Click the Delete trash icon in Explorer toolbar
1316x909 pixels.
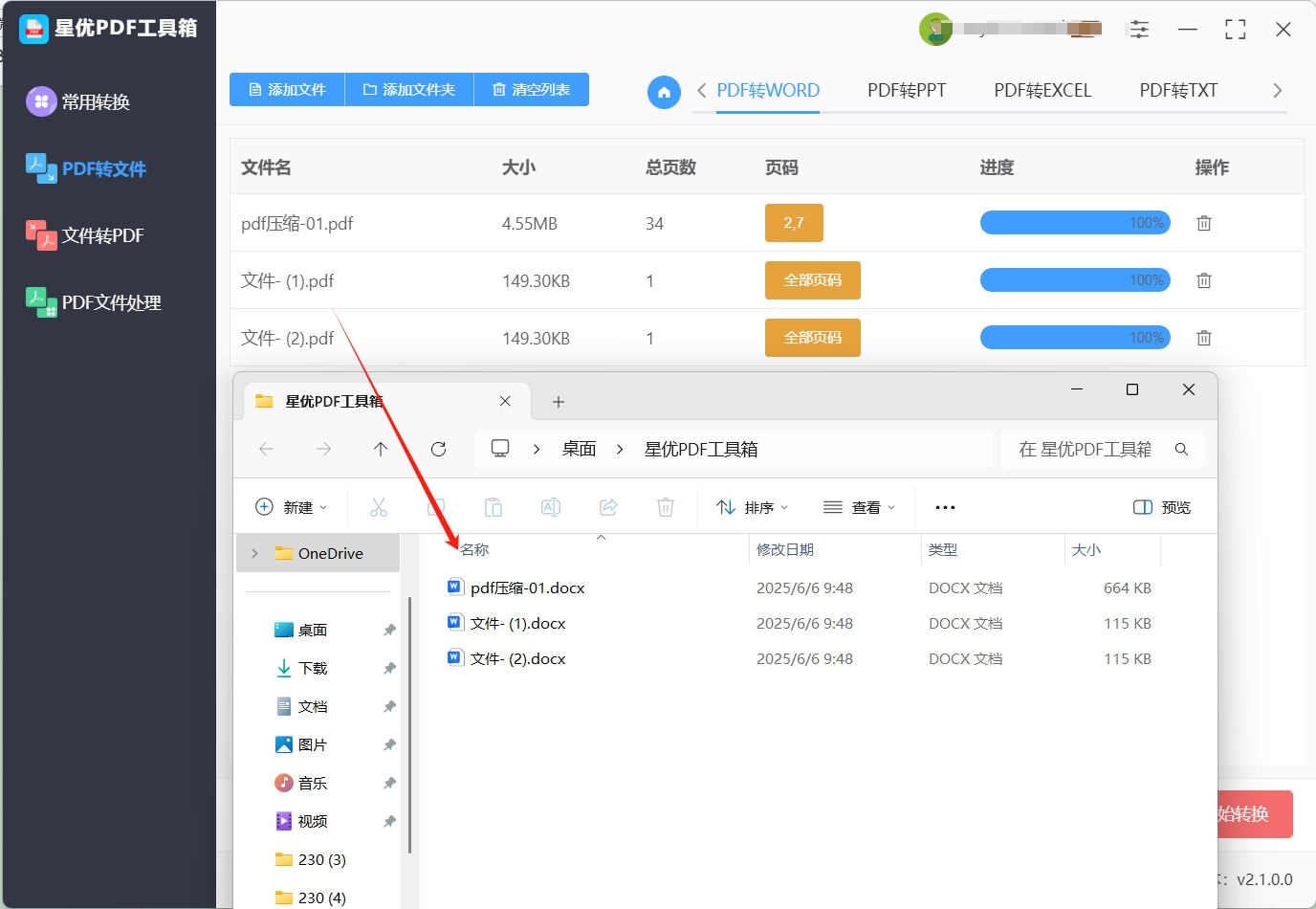click(x=666, y=507)
